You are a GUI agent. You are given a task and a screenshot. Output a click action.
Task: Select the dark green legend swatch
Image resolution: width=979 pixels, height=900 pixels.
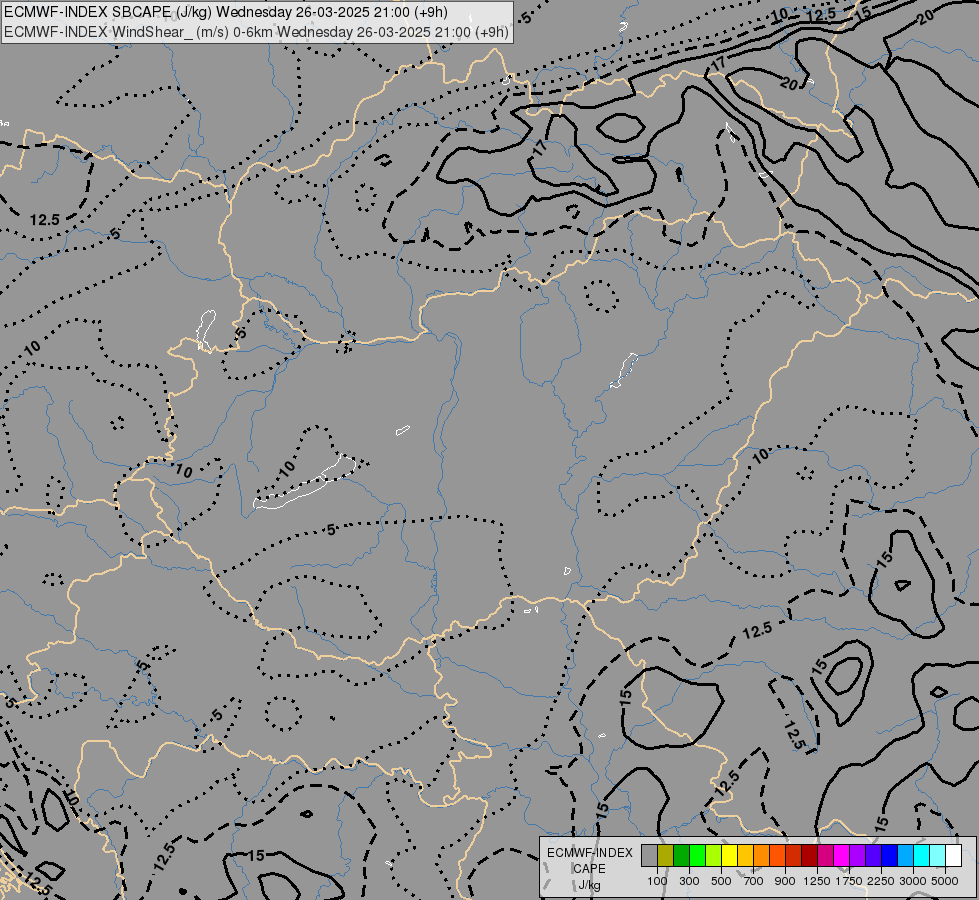pyautogui.click(x=682, y=856)
